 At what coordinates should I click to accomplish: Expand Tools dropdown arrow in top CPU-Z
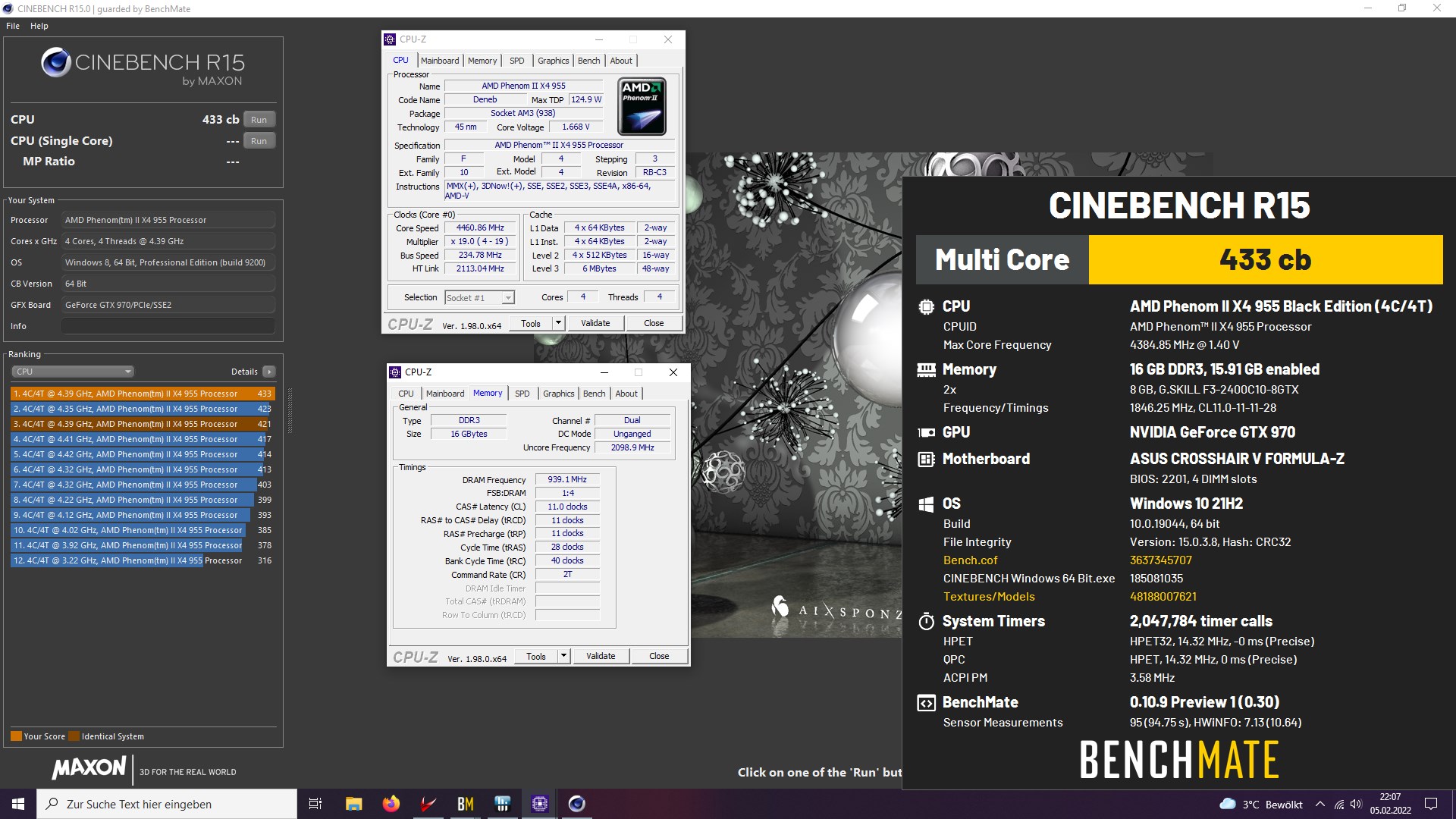pyautogui.click(x=558, y=323)
